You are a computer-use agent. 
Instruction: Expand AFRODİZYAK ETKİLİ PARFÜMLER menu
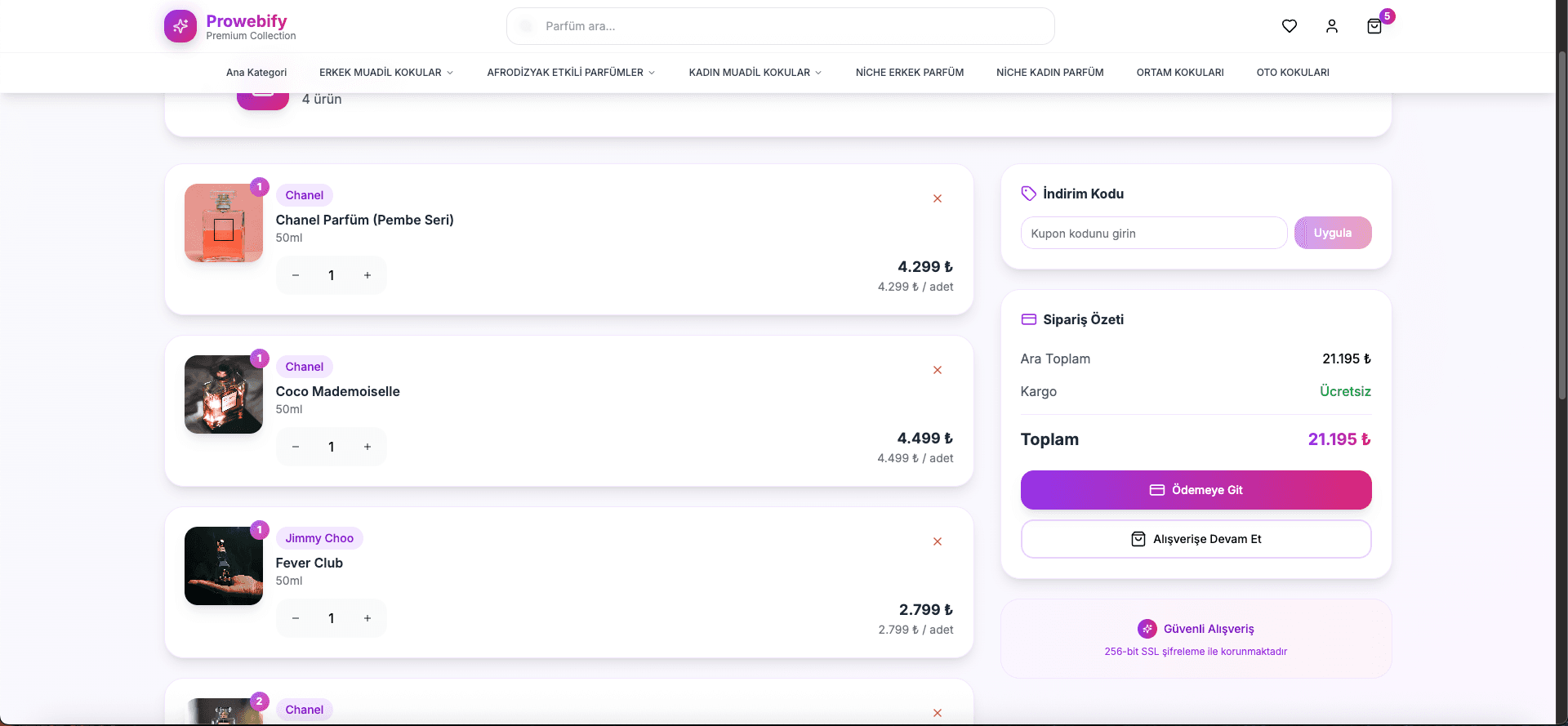[x=571, y=73]
